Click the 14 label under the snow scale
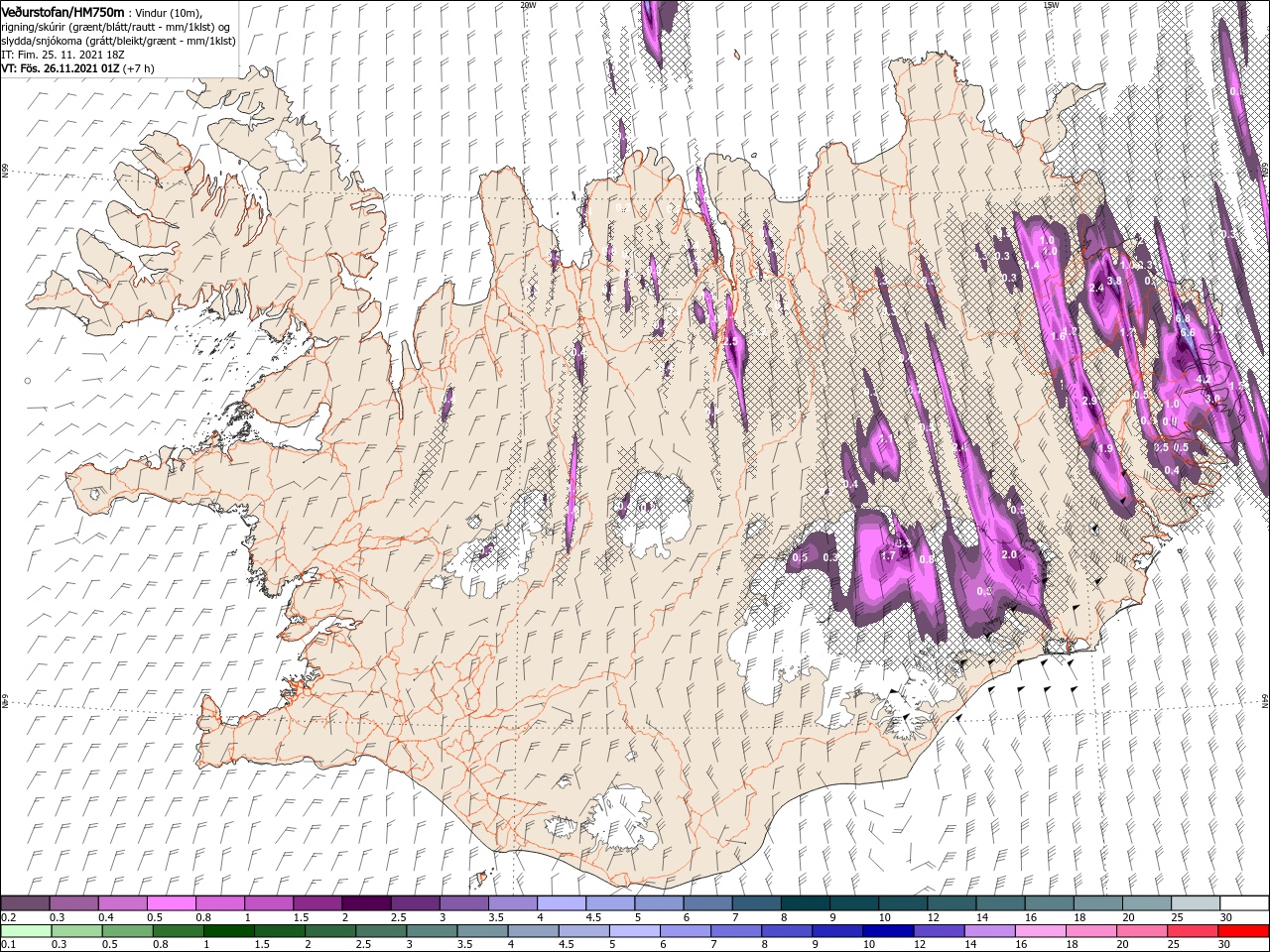The height and width of the screenshot is (952, 1270). point(982,917)
